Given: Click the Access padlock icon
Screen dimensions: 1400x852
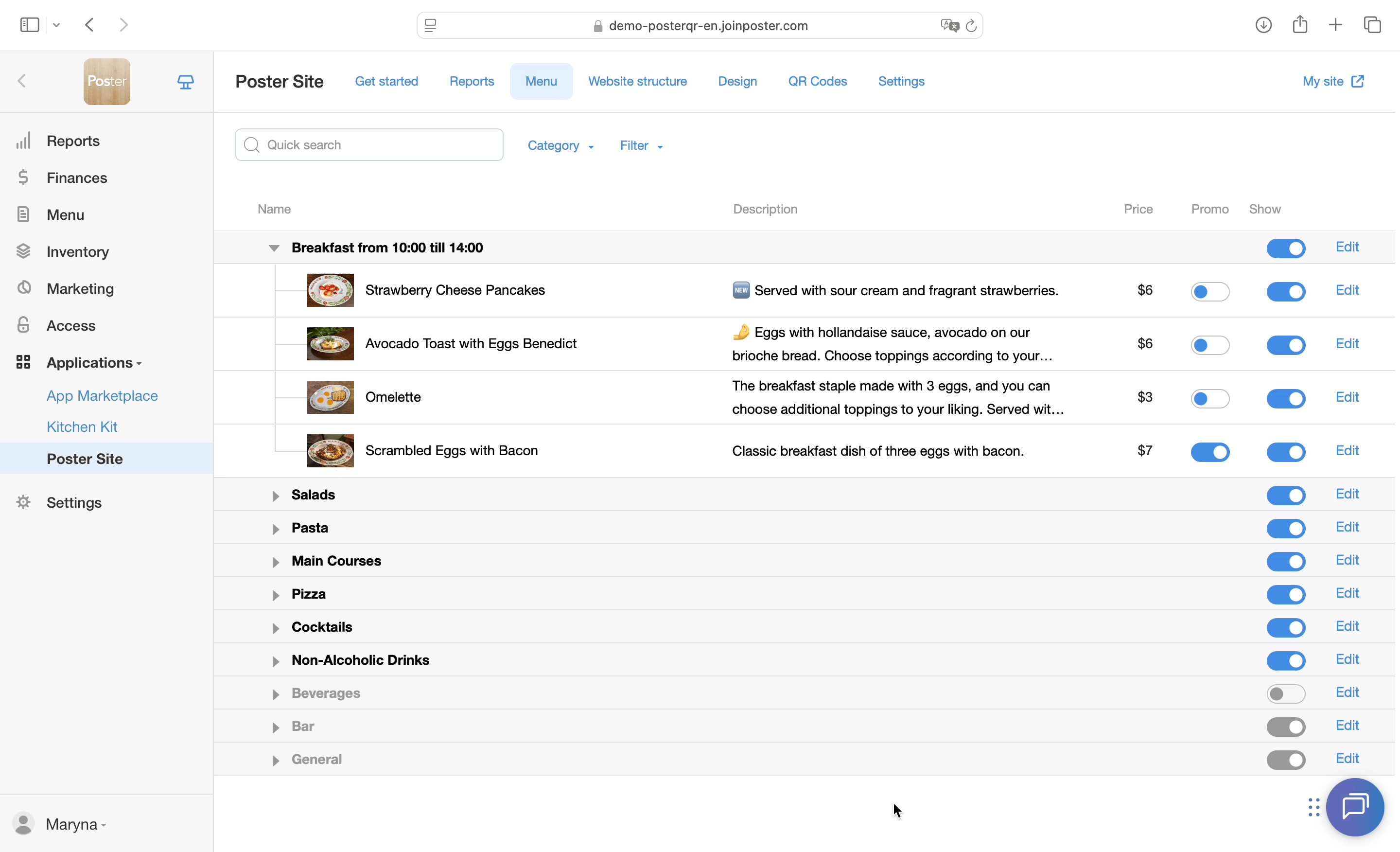Looking at the screenshot, I should click(x=23, y=325).
